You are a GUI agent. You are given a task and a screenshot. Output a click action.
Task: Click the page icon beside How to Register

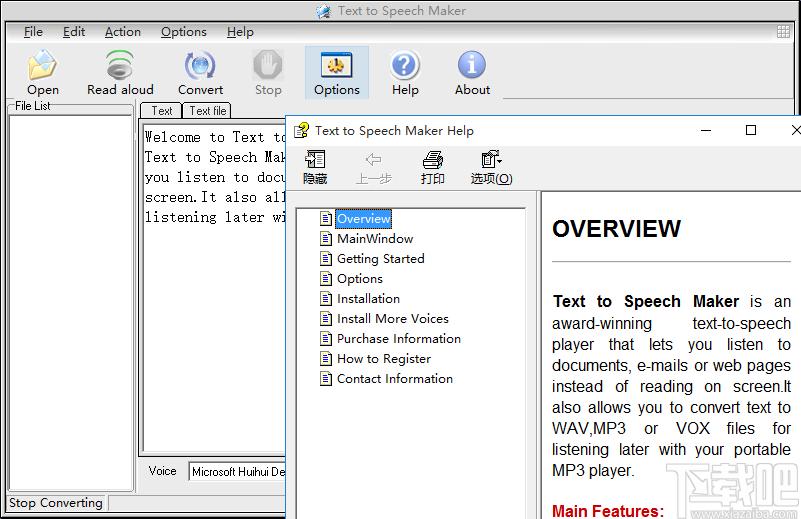tap(326, 359)
